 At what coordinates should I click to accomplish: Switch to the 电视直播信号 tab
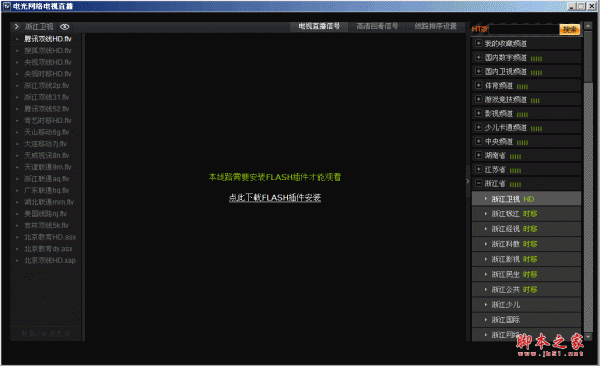319,26
